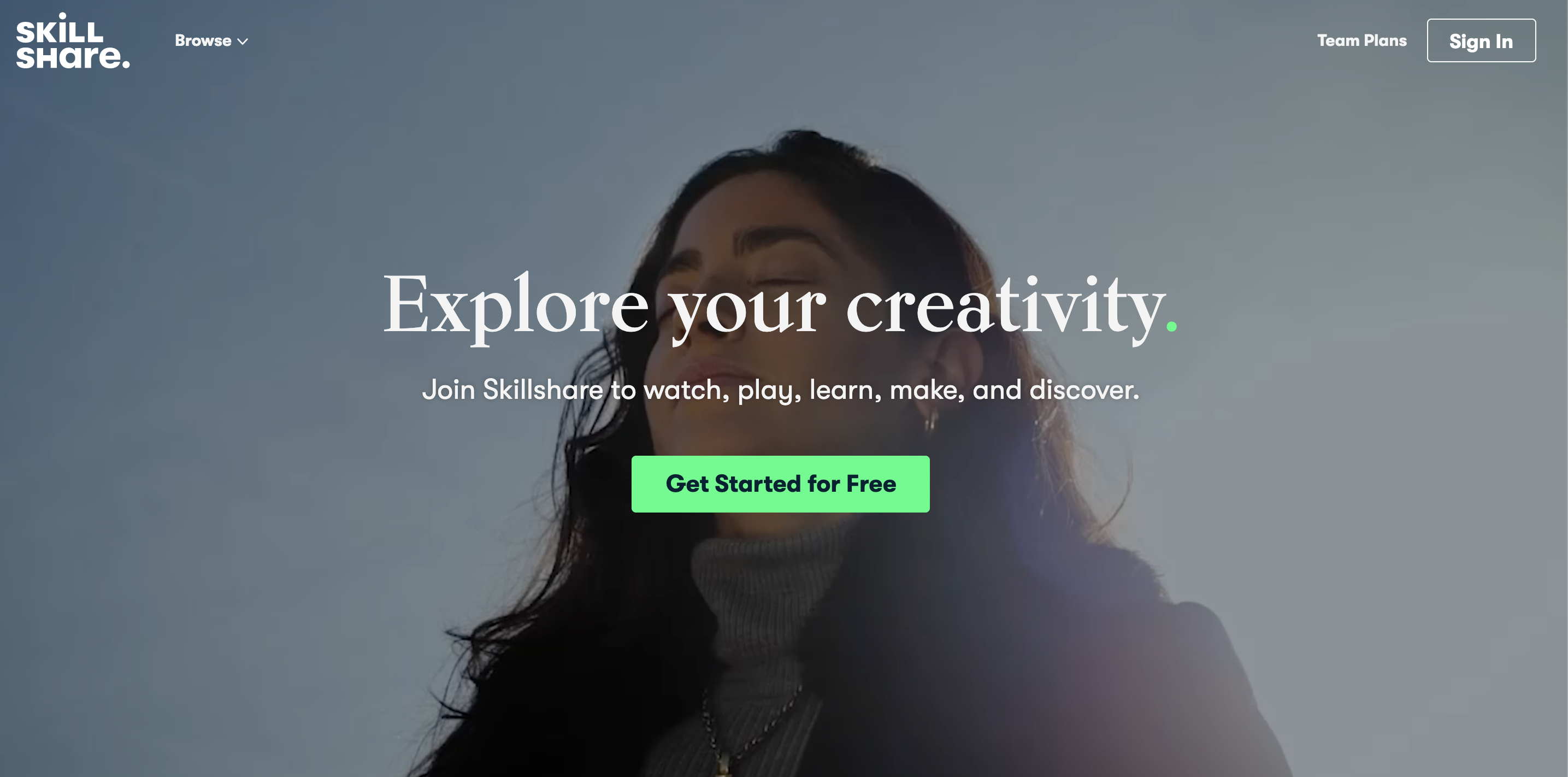Viewport: 1568px width, 777px height.
Task: Click the green period after creativity
Action: coord(1171,326)
